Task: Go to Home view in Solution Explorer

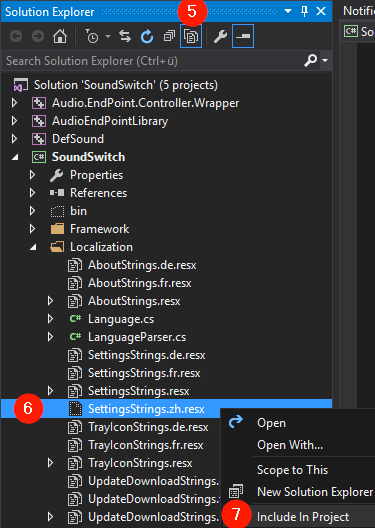Action: click(x=60, y=36)
